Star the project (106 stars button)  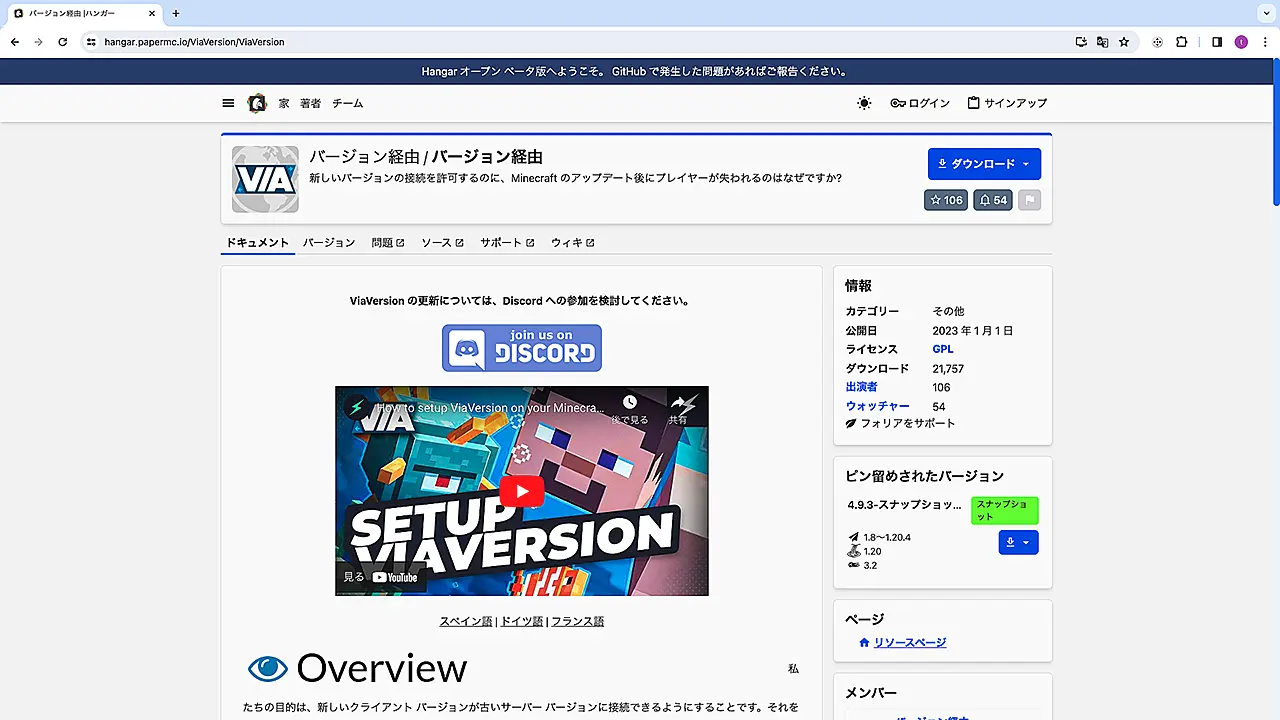[946, 200]
